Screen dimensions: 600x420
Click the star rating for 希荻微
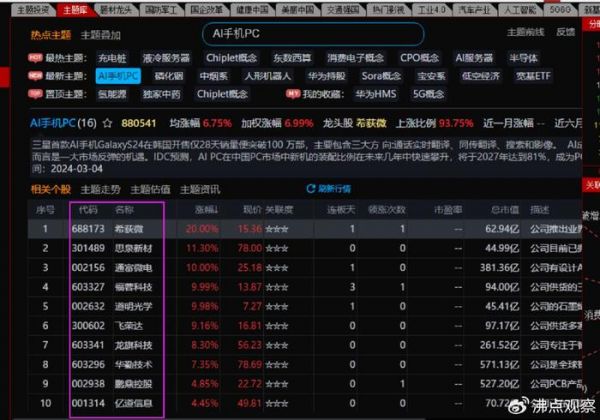pos(278,228)
